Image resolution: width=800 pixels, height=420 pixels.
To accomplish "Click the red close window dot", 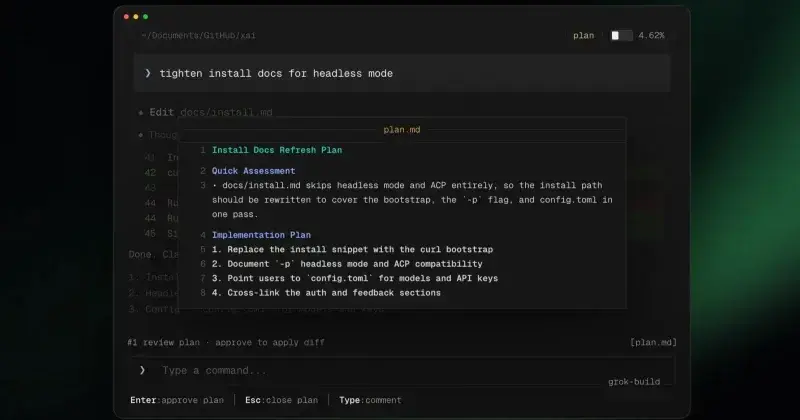I will click(126, 17).
